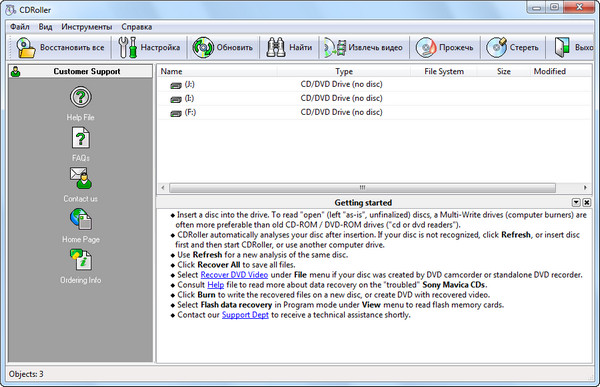The width and height of the screenshot is (600, 387).
Task: Open Настройка settings from the toolbar
Action: click(149, 47)
